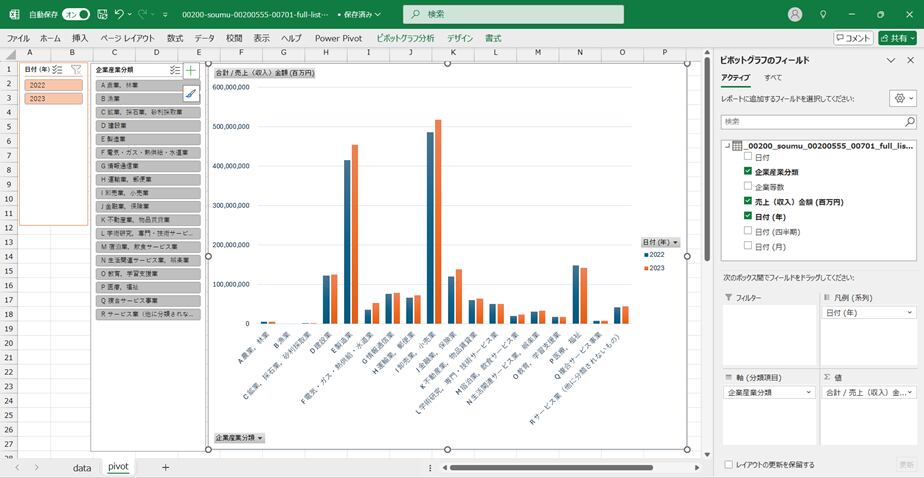Enable レイアウトの更新を保留する checkbox

[727, 464]
